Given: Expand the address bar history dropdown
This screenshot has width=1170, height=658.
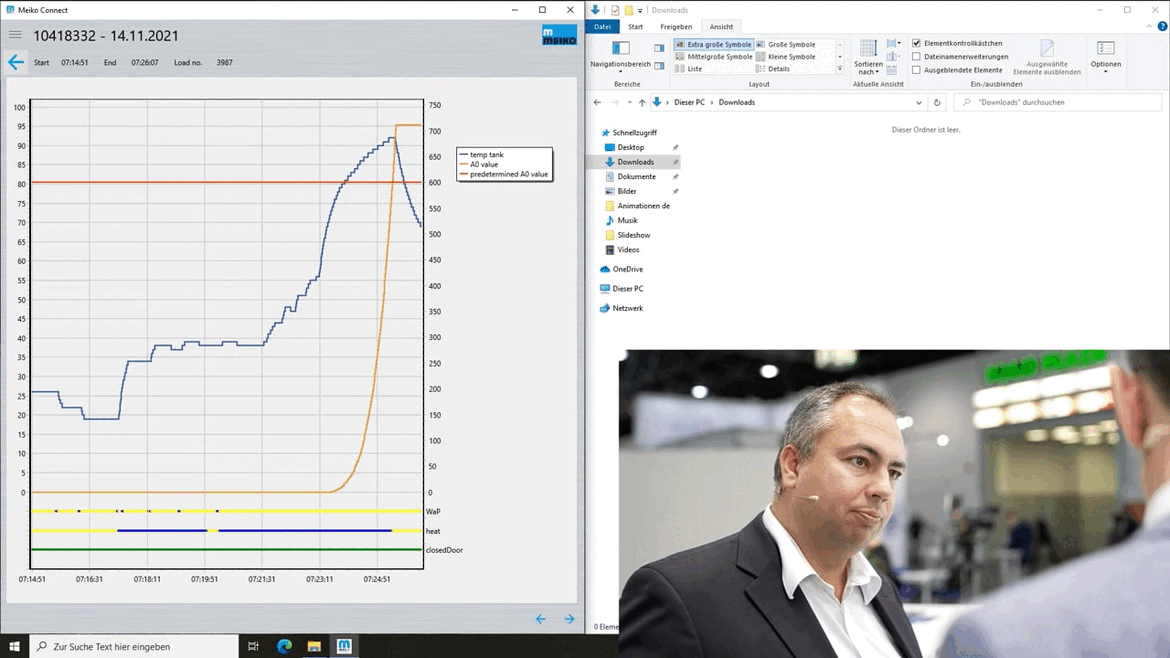Looking at the screenshot, I should [918, 102].
